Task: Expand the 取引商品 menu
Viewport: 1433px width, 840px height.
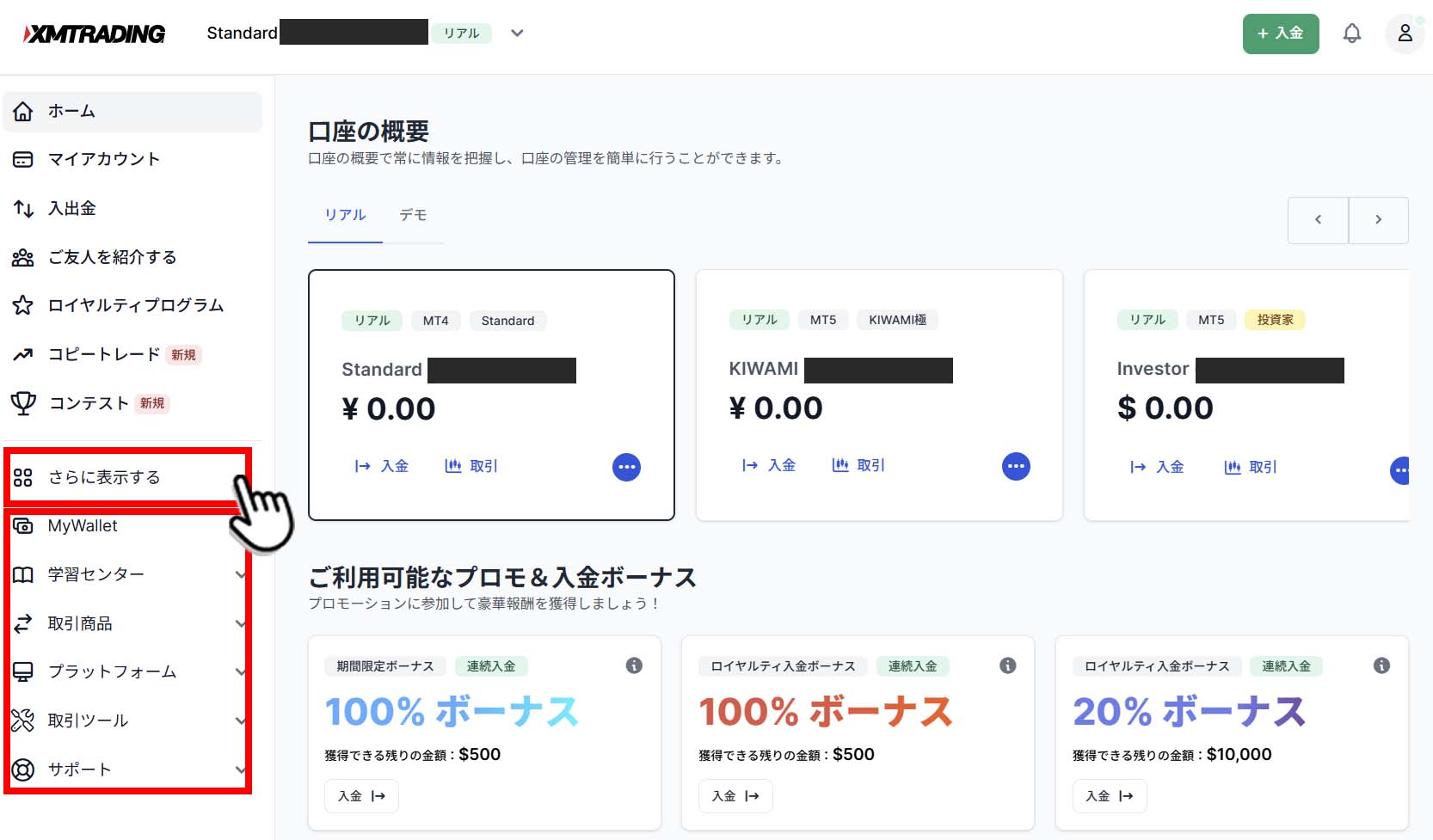Action: tap(240, 623)
